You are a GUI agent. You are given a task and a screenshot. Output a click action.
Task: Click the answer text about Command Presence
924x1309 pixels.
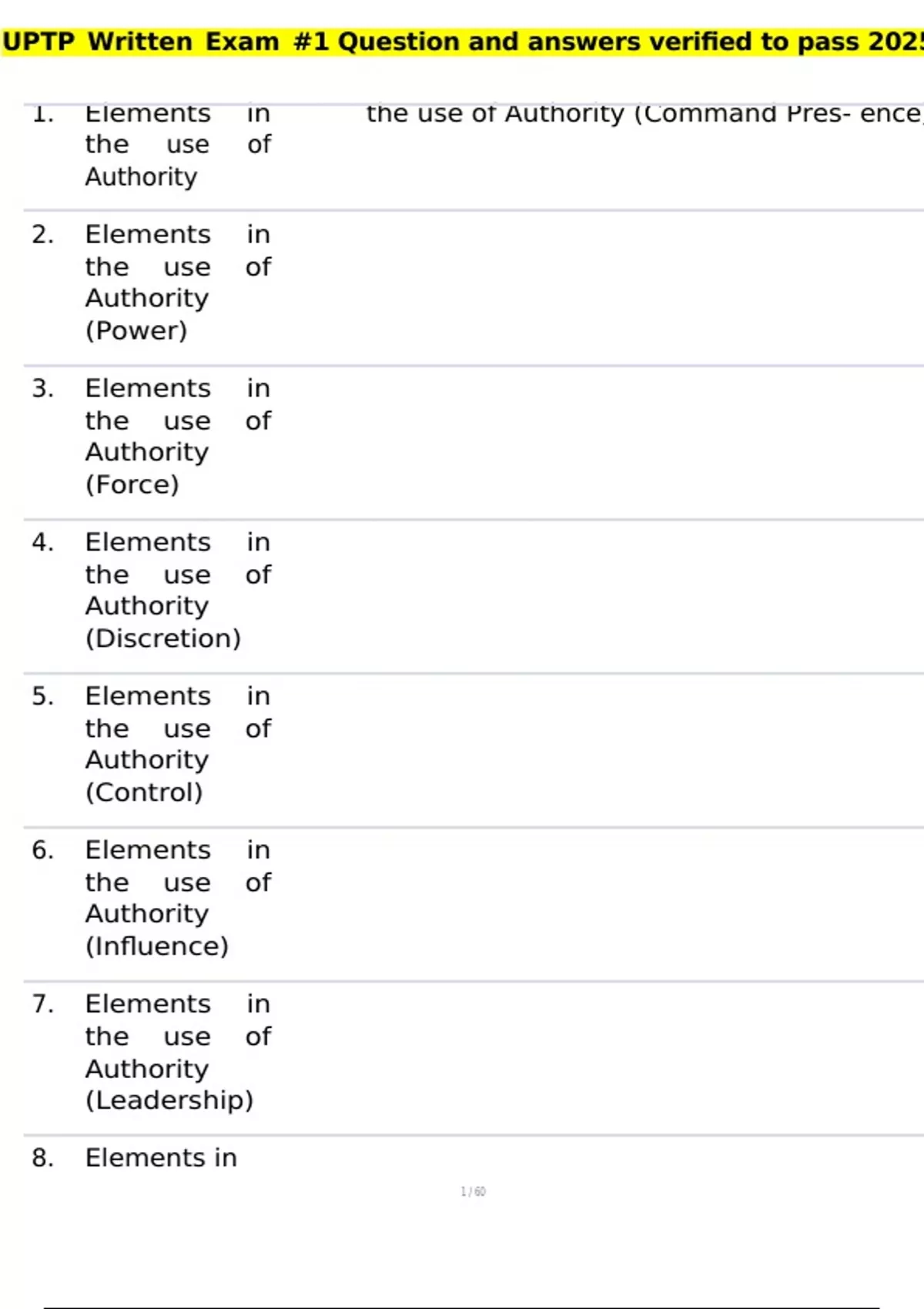click(x=644, y=114)
